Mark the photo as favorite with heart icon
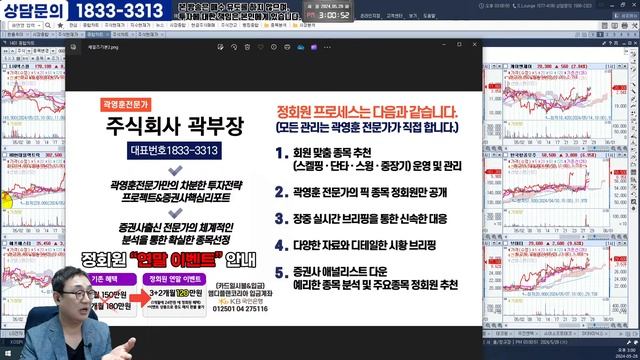Screen dimensions: 640x360 pos(260,47)
